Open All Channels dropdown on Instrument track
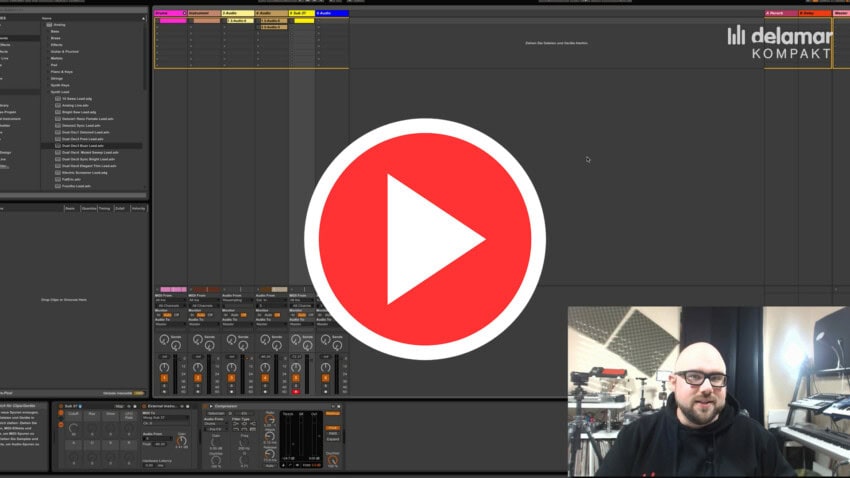 click(204, 306)
